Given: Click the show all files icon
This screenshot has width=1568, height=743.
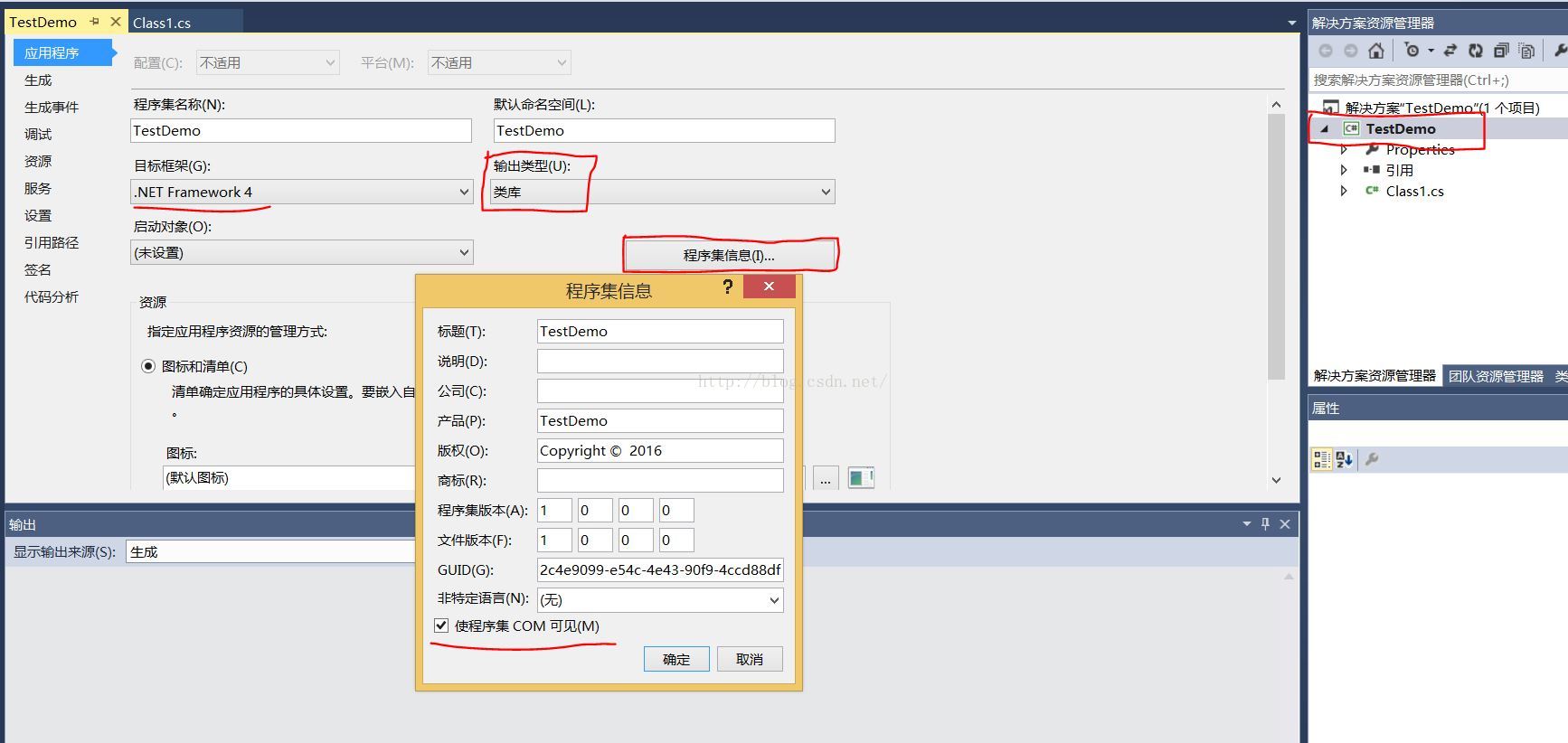Looking at the screenshot, I should (x=1526, y=51).
